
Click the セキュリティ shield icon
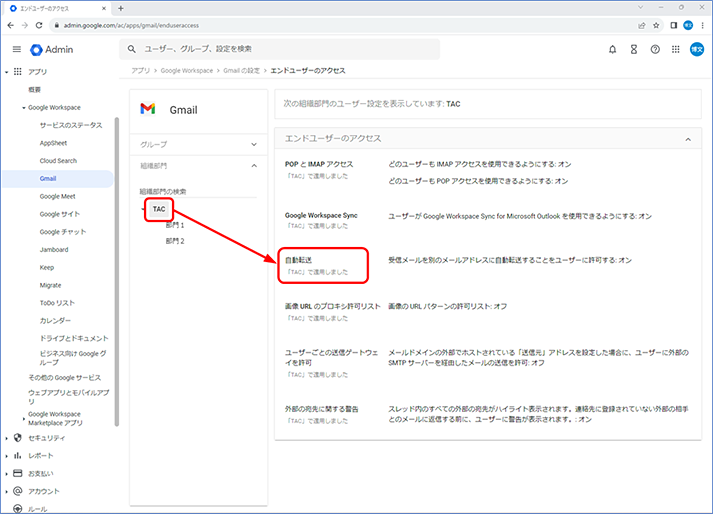point(18,438)
